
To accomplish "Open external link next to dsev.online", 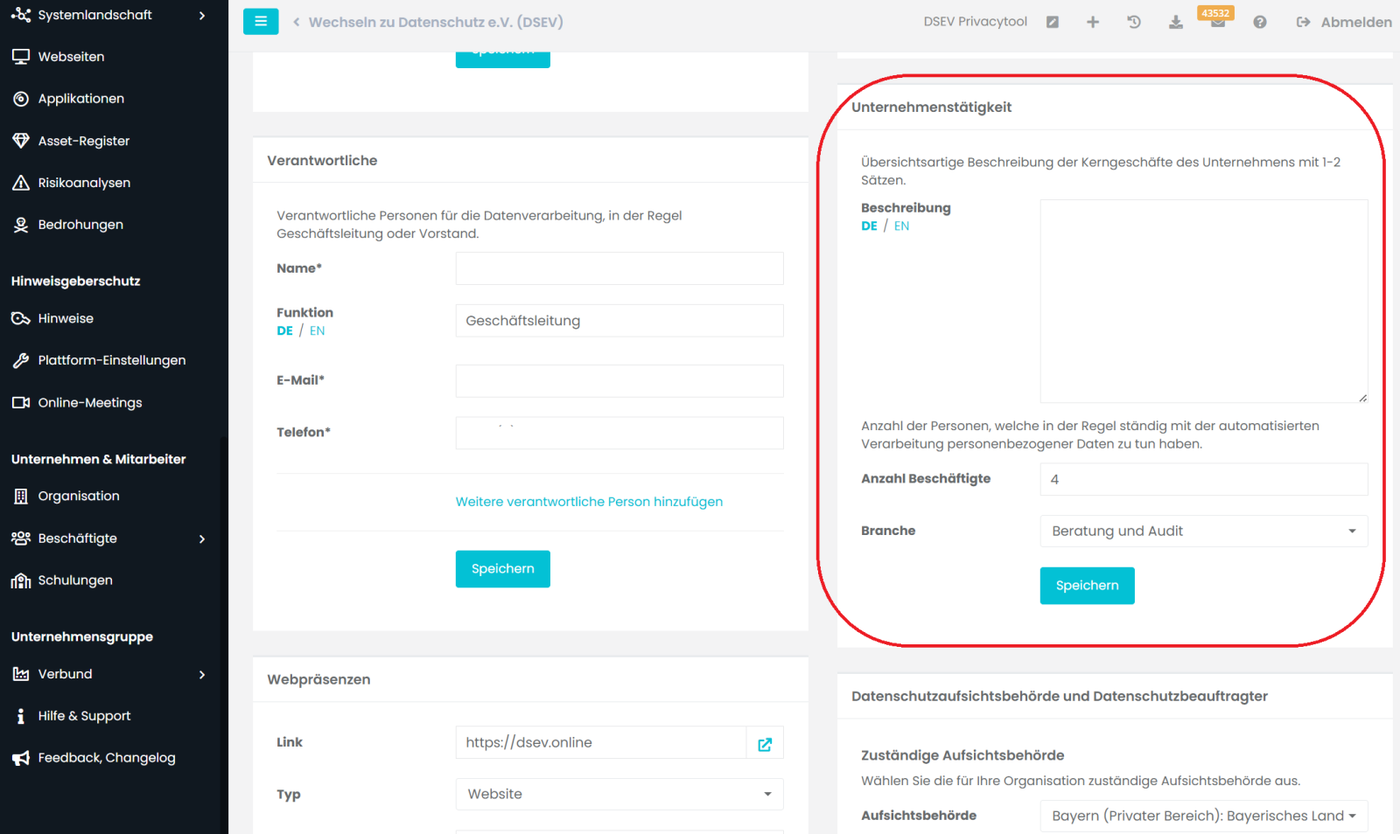I will coord(765,743).
